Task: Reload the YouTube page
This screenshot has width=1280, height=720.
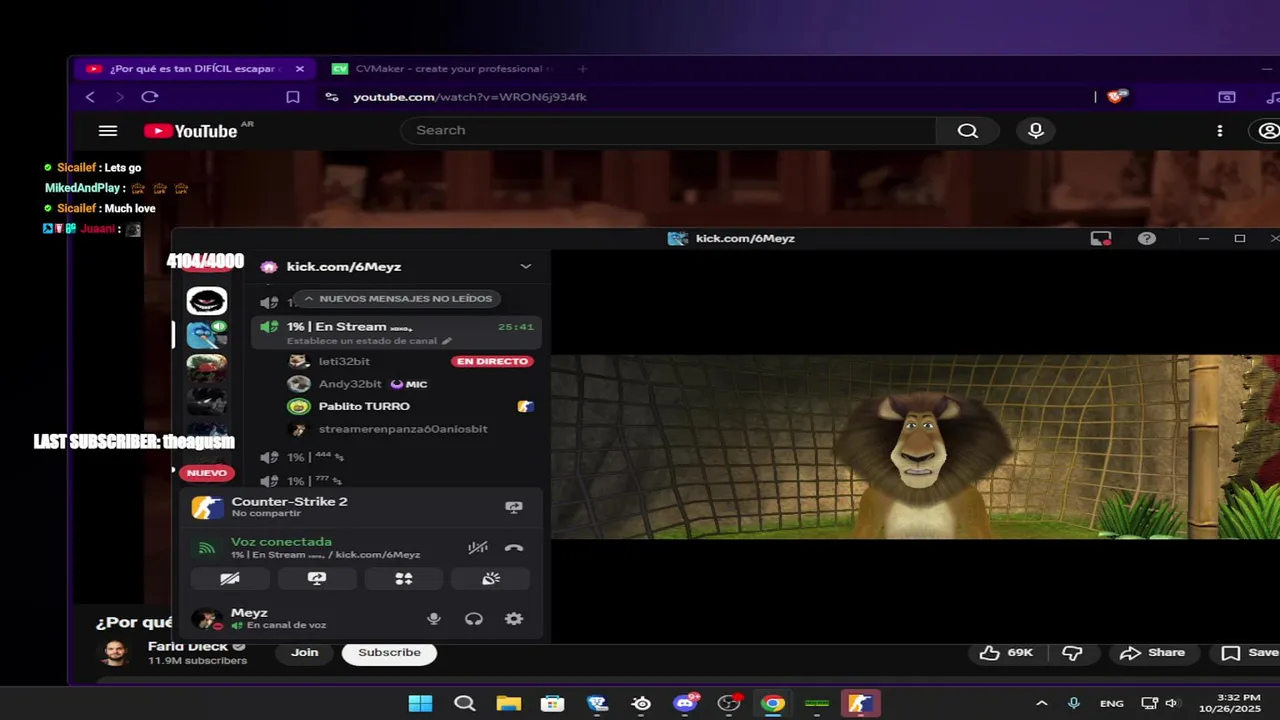Action: [150, 97]
